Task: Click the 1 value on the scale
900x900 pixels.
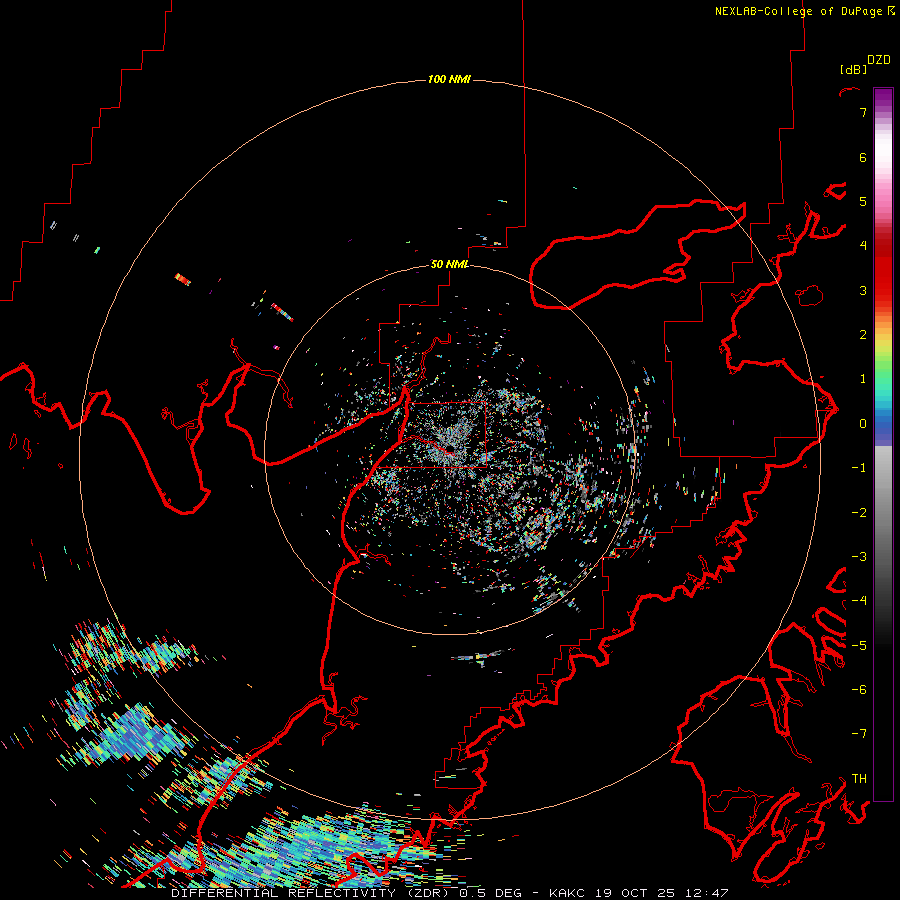Action: click(863, 379)
